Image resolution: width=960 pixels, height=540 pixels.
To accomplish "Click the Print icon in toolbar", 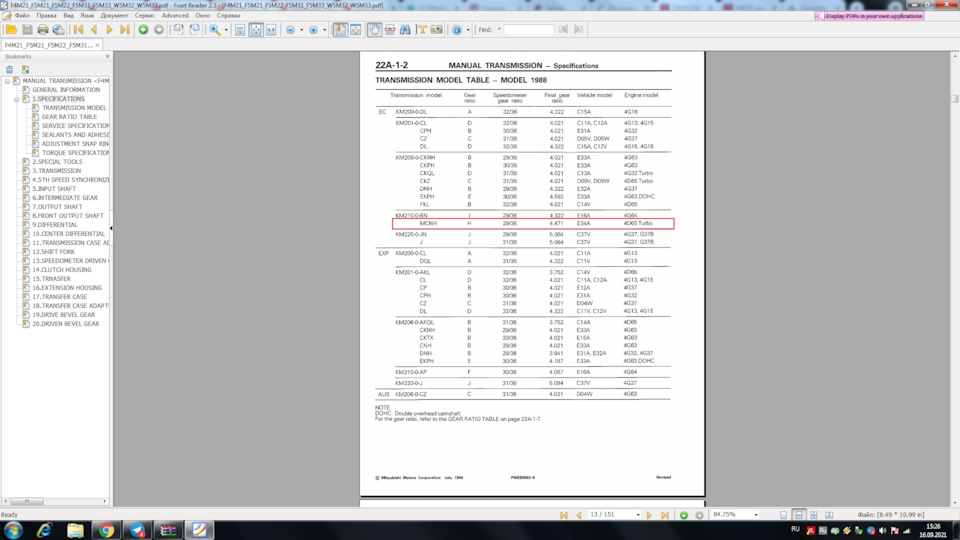I will pyautogui.click(x=43, y=30).
